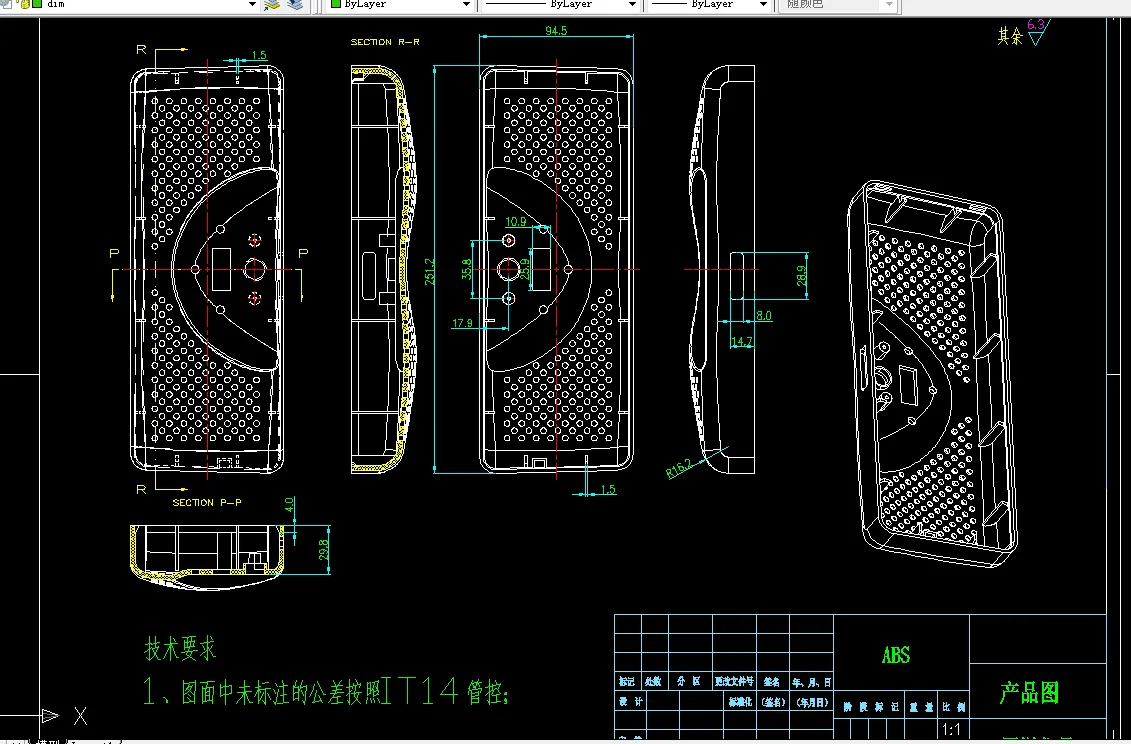Viewport: 1131px width, 744px height.
Task: Select the isometric 3D view of the cover
Action: [x=932, y=372]
